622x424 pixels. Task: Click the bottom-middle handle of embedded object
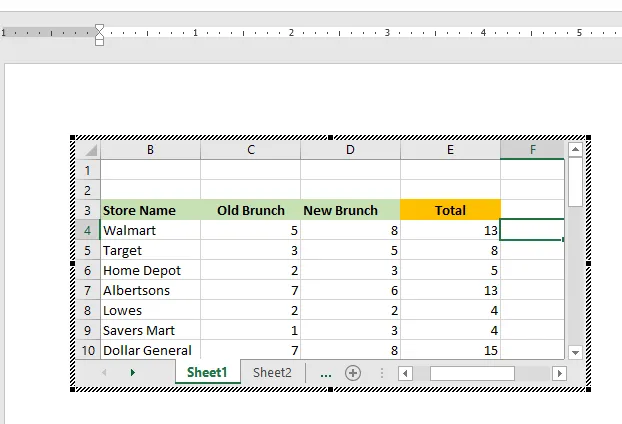pos(330,389)
